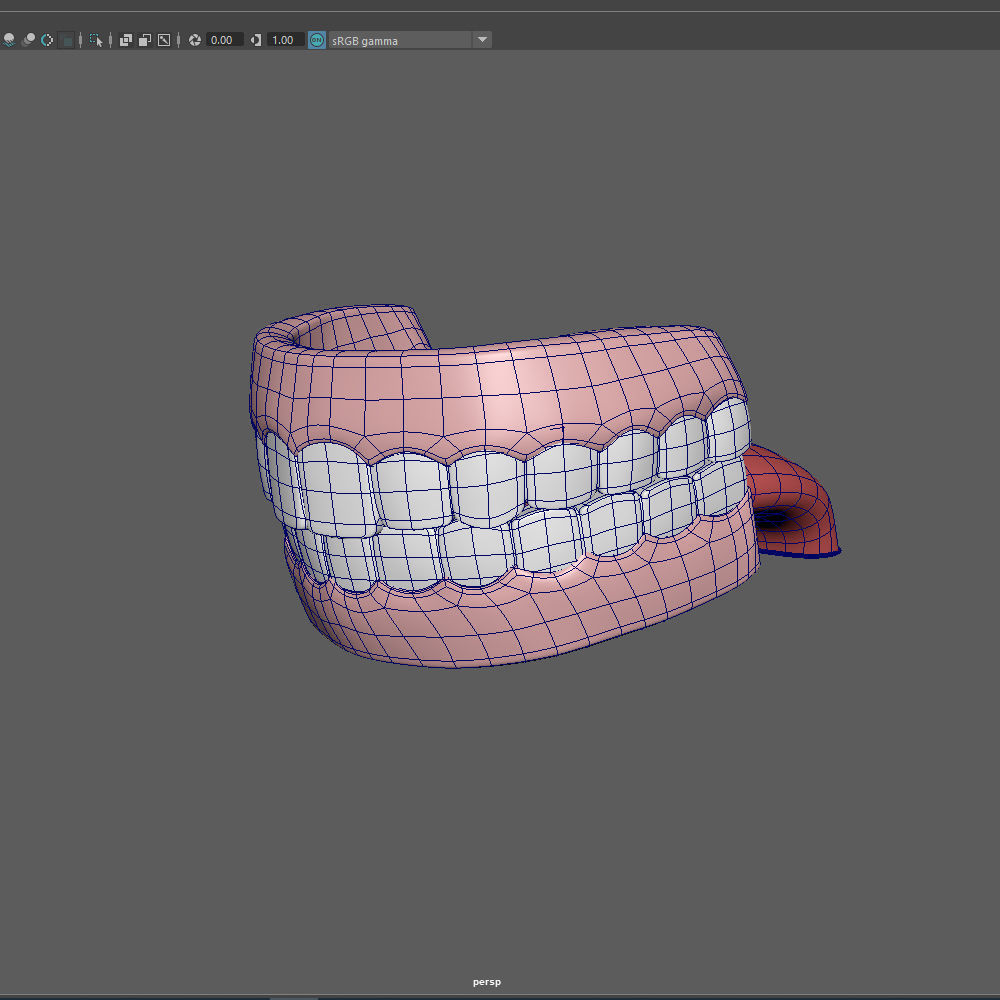Image resolution: width=1000 pixels, height=1000 pixels.
Task: Click the gamma value field showing 1.00
Action: click(284, 40)
